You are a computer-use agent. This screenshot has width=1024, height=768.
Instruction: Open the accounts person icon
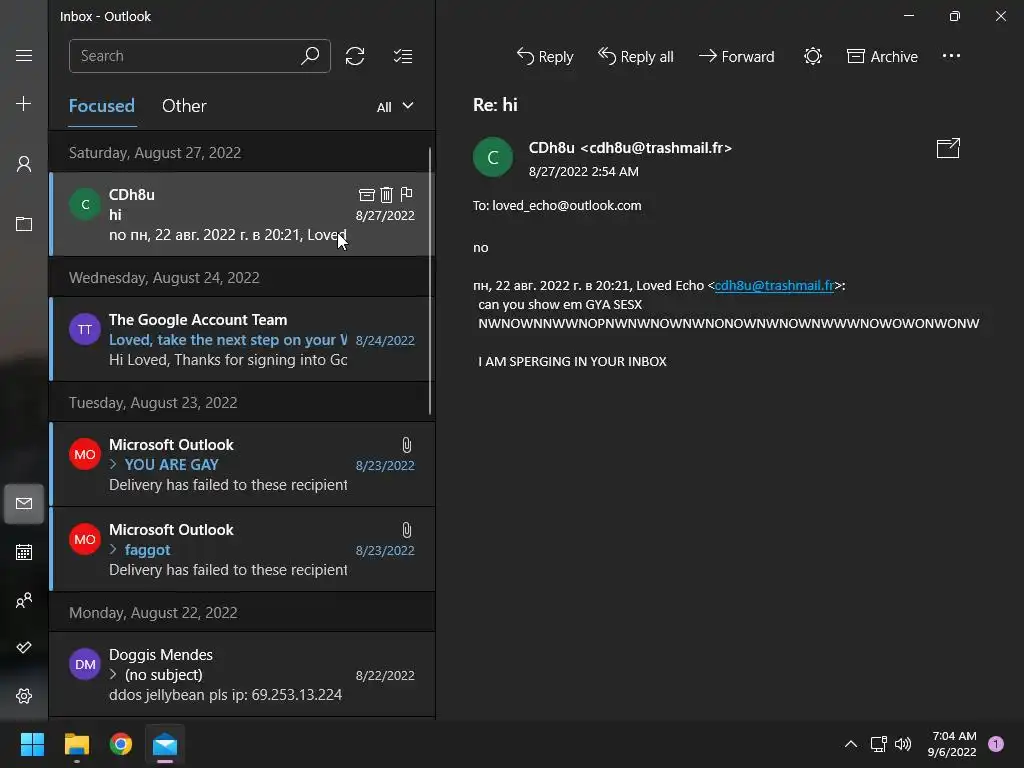pyautogui.click(x=24, y=164)
